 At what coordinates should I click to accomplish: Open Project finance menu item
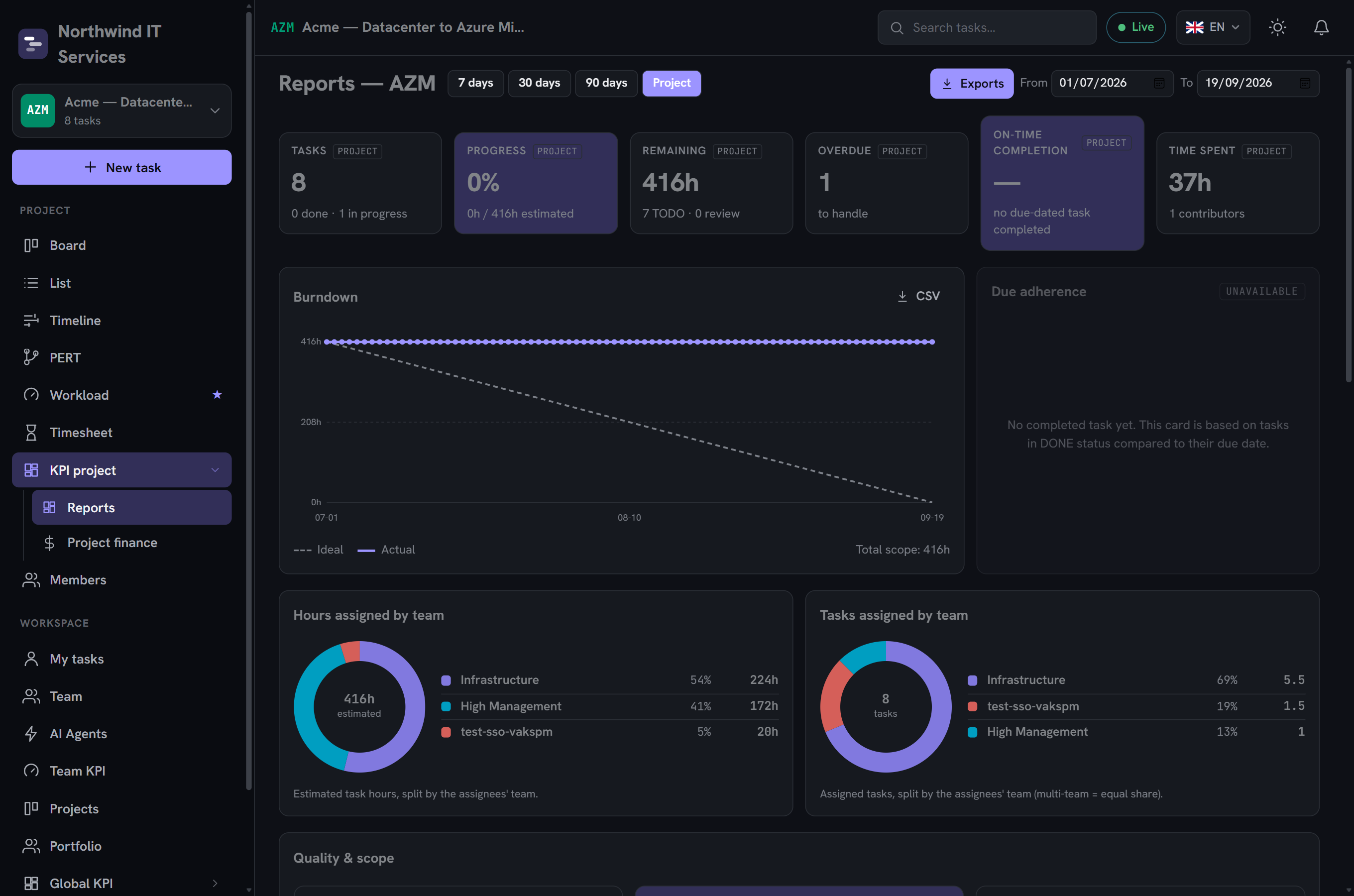131,543
